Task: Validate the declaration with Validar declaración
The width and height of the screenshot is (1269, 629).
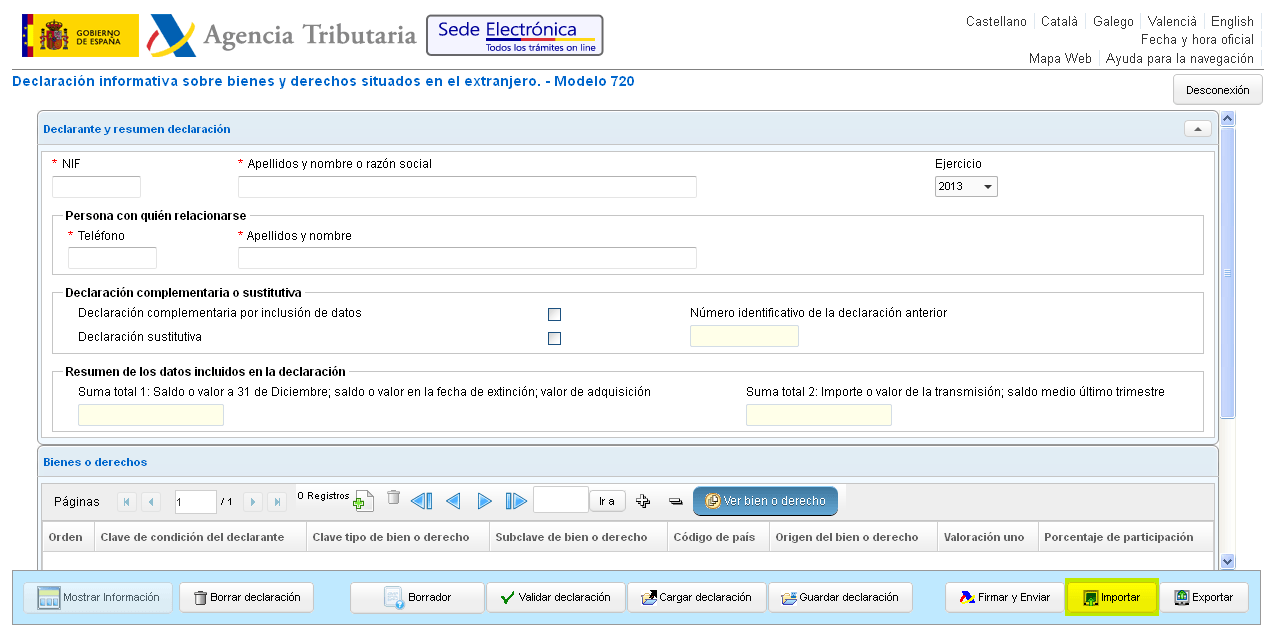Action: pyautogui.click(x=555, y=597)
